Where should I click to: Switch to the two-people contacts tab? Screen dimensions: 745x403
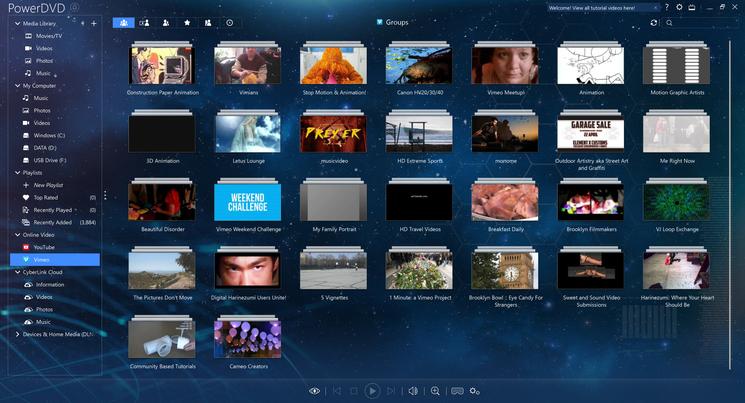(x=166, y=22)
